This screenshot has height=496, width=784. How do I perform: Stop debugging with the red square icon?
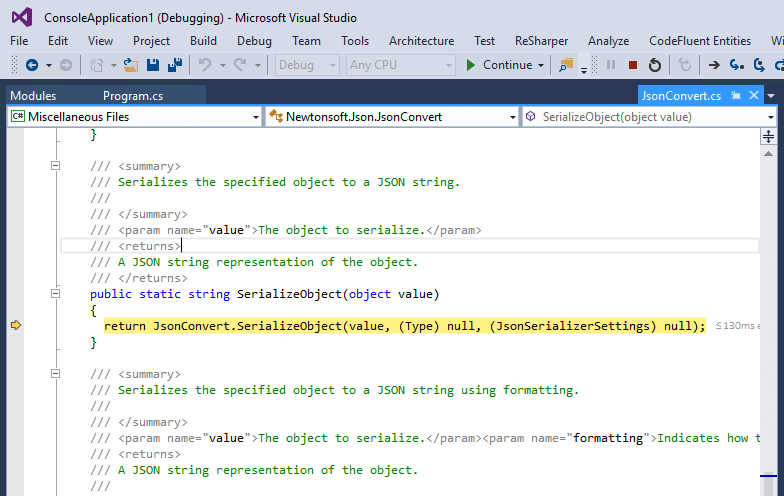(632, 65)
